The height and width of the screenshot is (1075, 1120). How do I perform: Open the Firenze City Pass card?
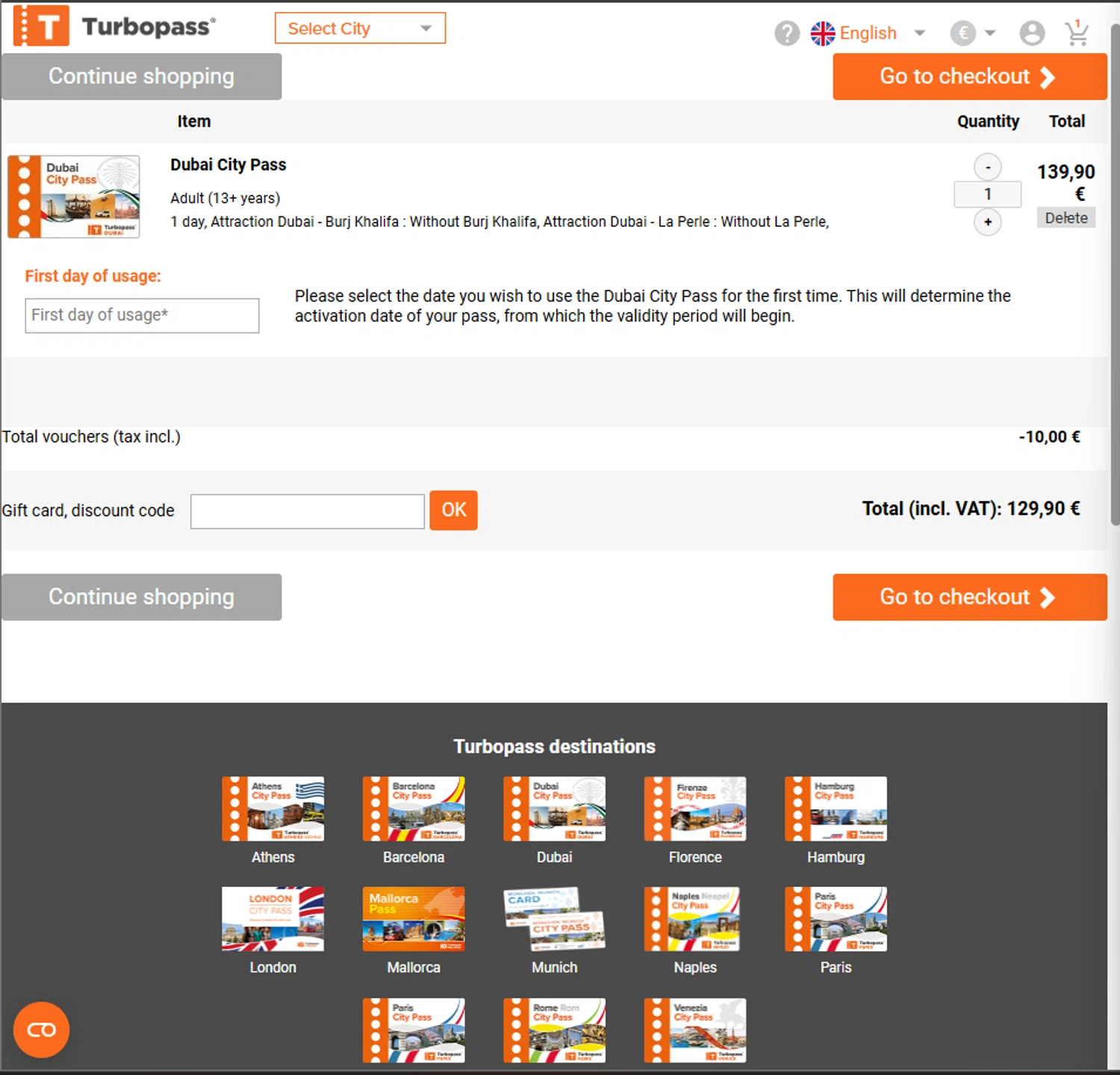click(x=695, y=808)
